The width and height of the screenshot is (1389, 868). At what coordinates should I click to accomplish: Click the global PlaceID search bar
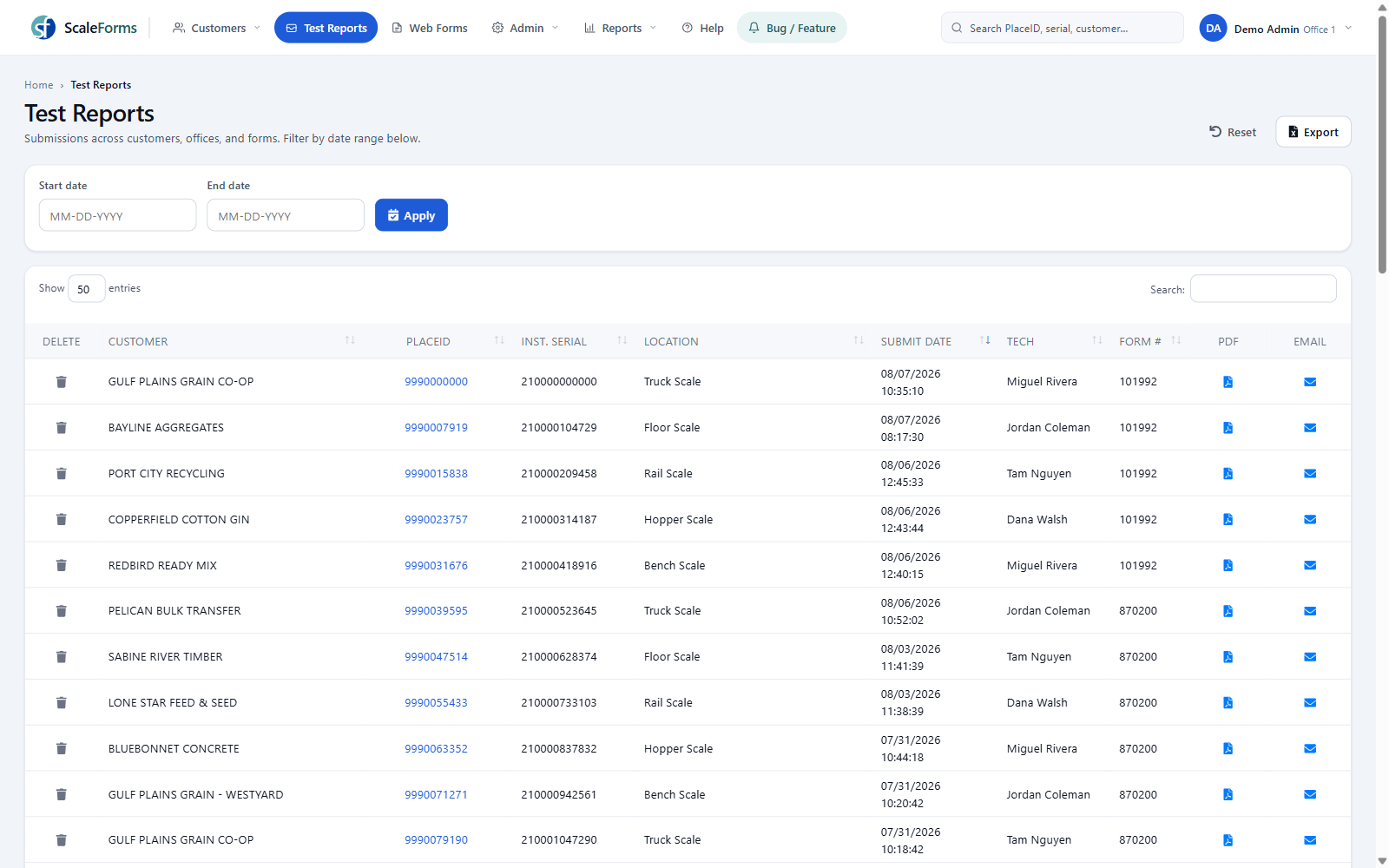click(x=1062, y=28)
